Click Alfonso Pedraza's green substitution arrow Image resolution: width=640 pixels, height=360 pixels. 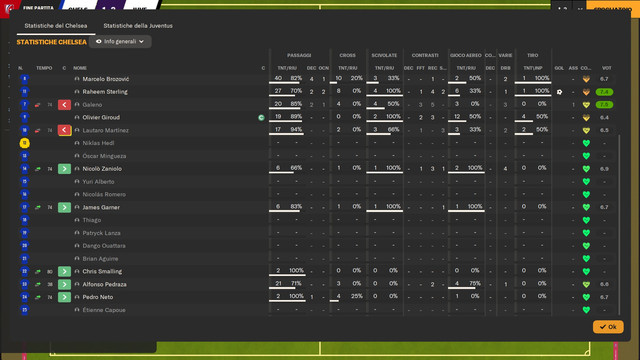tap(64, 284)
